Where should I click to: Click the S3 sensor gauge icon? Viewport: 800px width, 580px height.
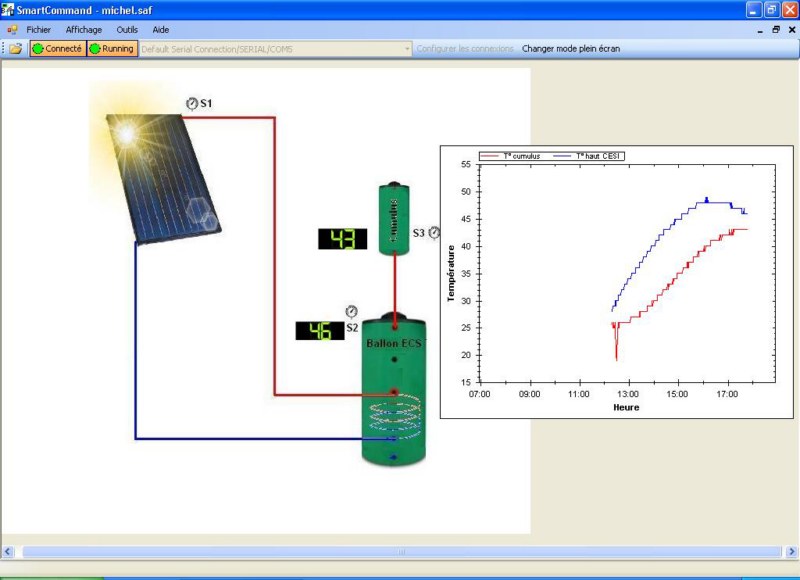click(434, 232)
